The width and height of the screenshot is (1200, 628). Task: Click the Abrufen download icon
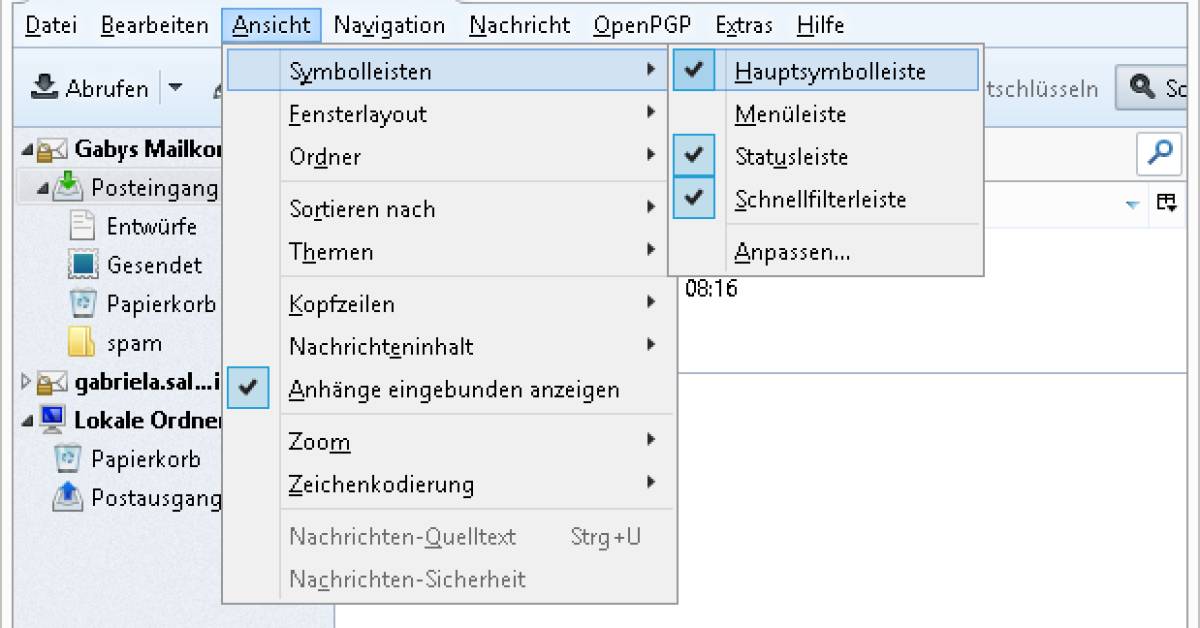44,88
